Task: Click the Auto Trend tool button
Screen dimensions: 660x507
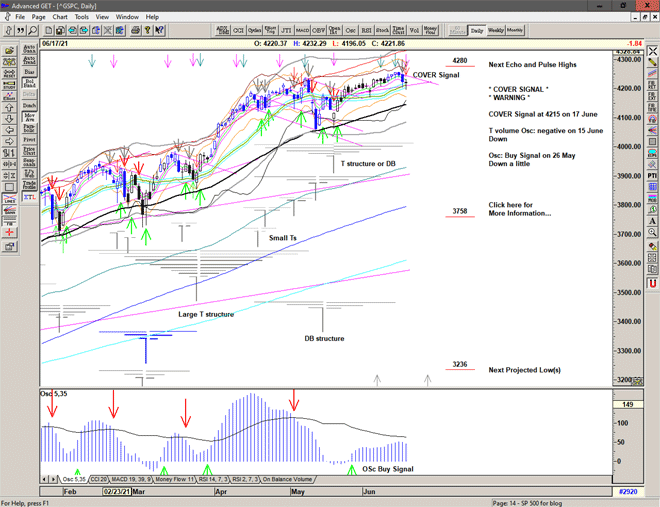Action: coord(29,60)
